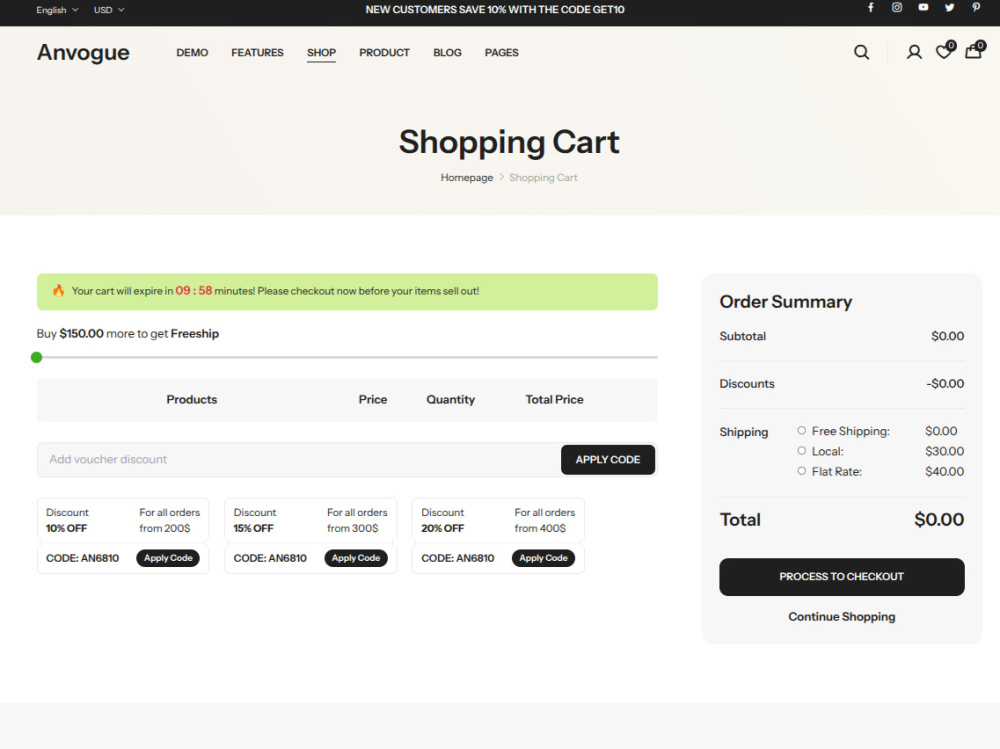Open the Twitter social icon
Screen dimensions: 1000x749
[x=950, y=8]
